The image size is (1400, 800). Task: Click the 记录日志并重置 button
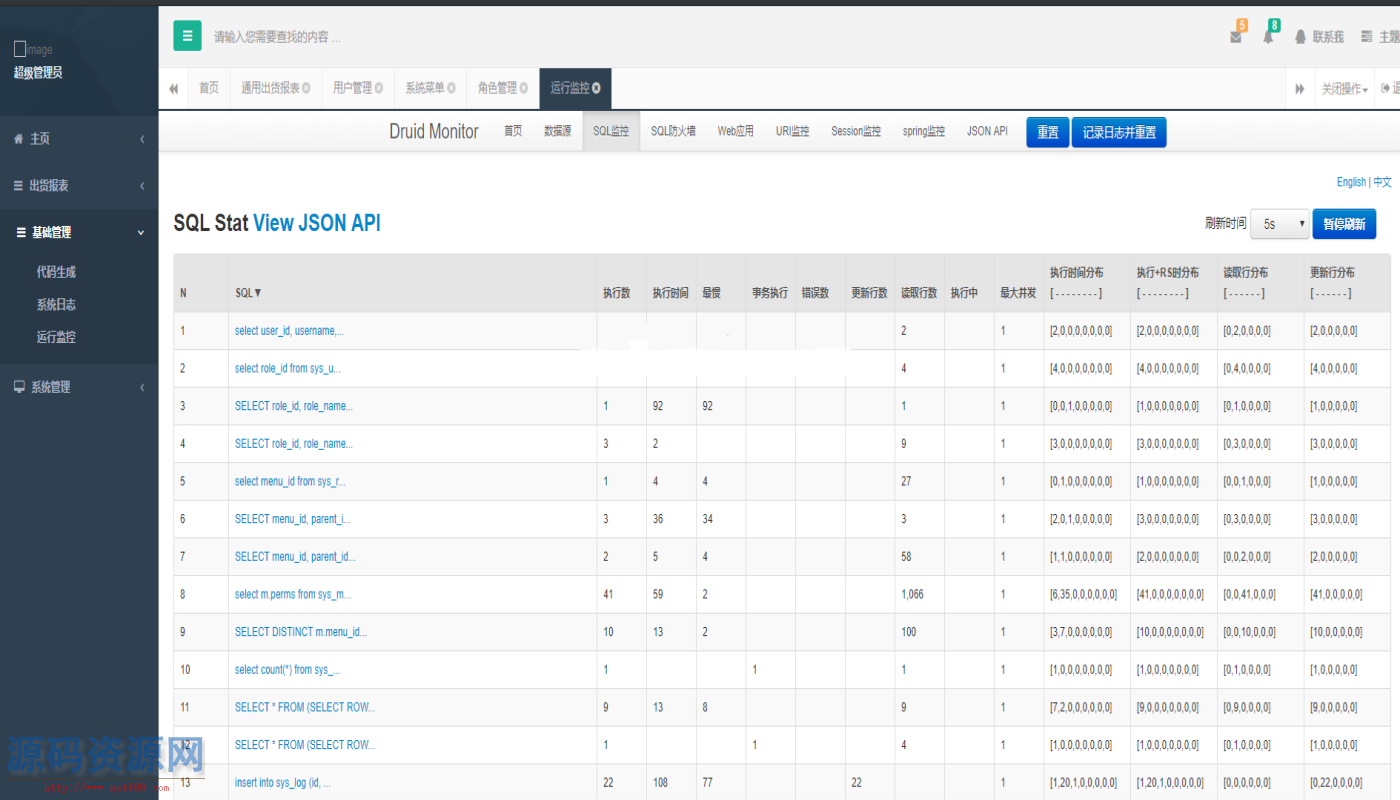1119,132
